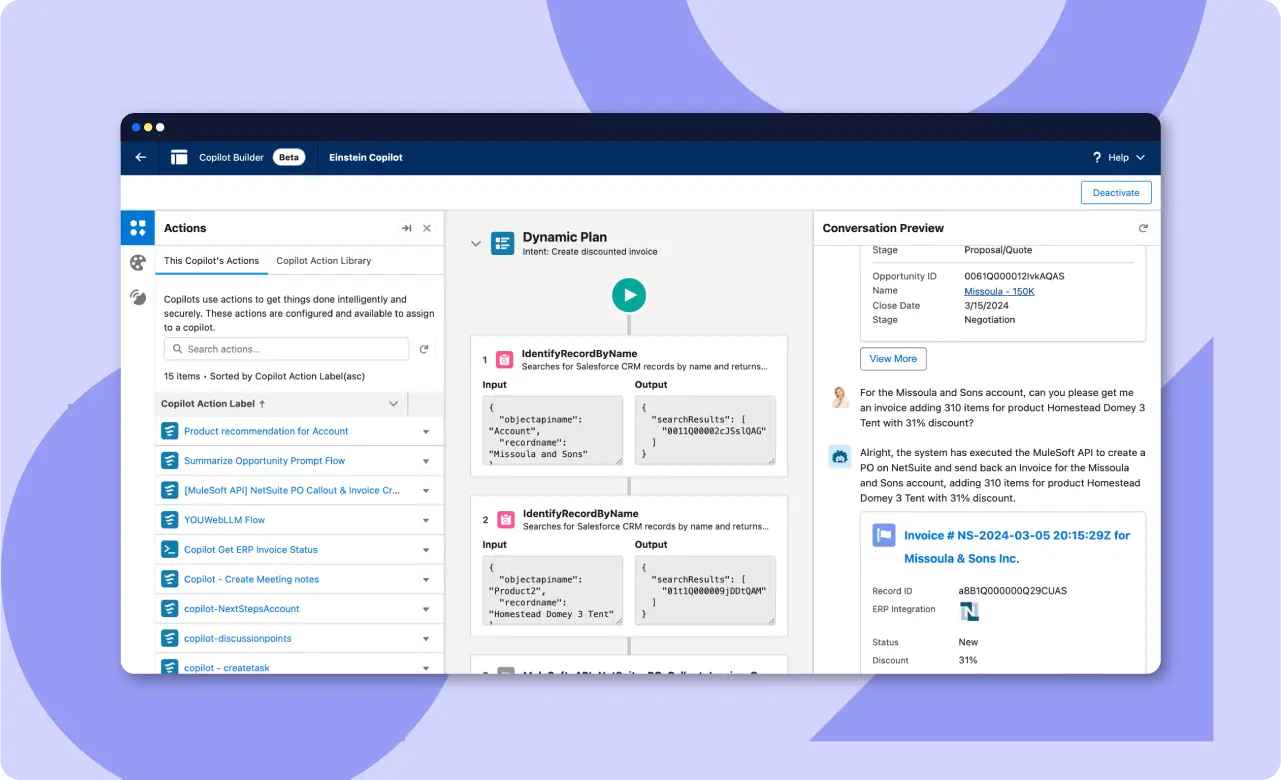
Task: Switch to This Copilot's Actions tab
Action: click(211, 261)
